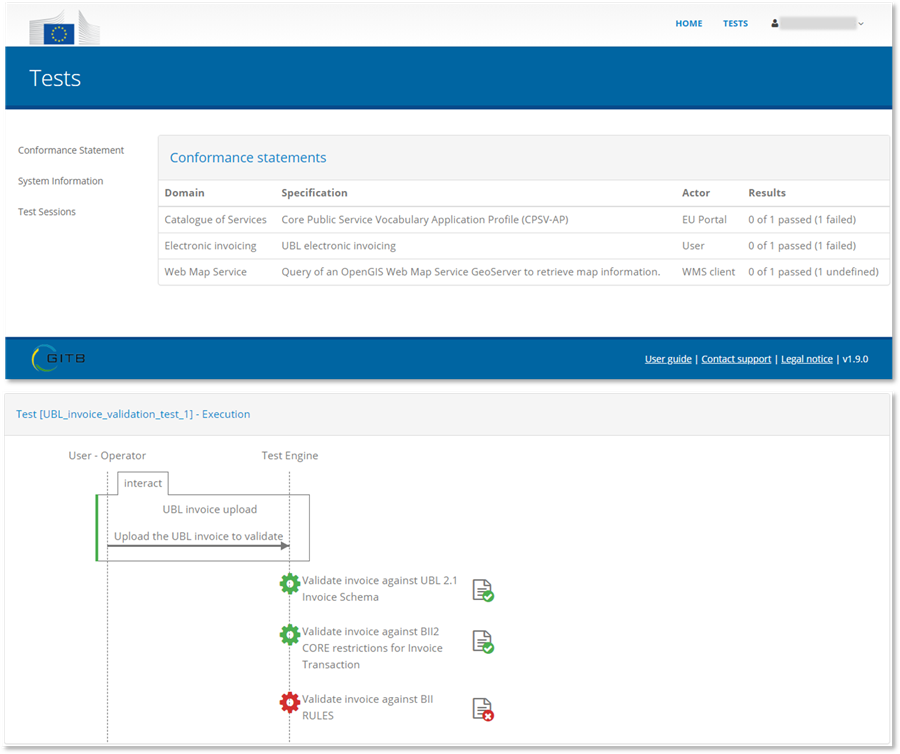Image resolution: width=900 pixels, height=754 pixels.
Task: Click the European Commission logo
Action: coord(64,28)
